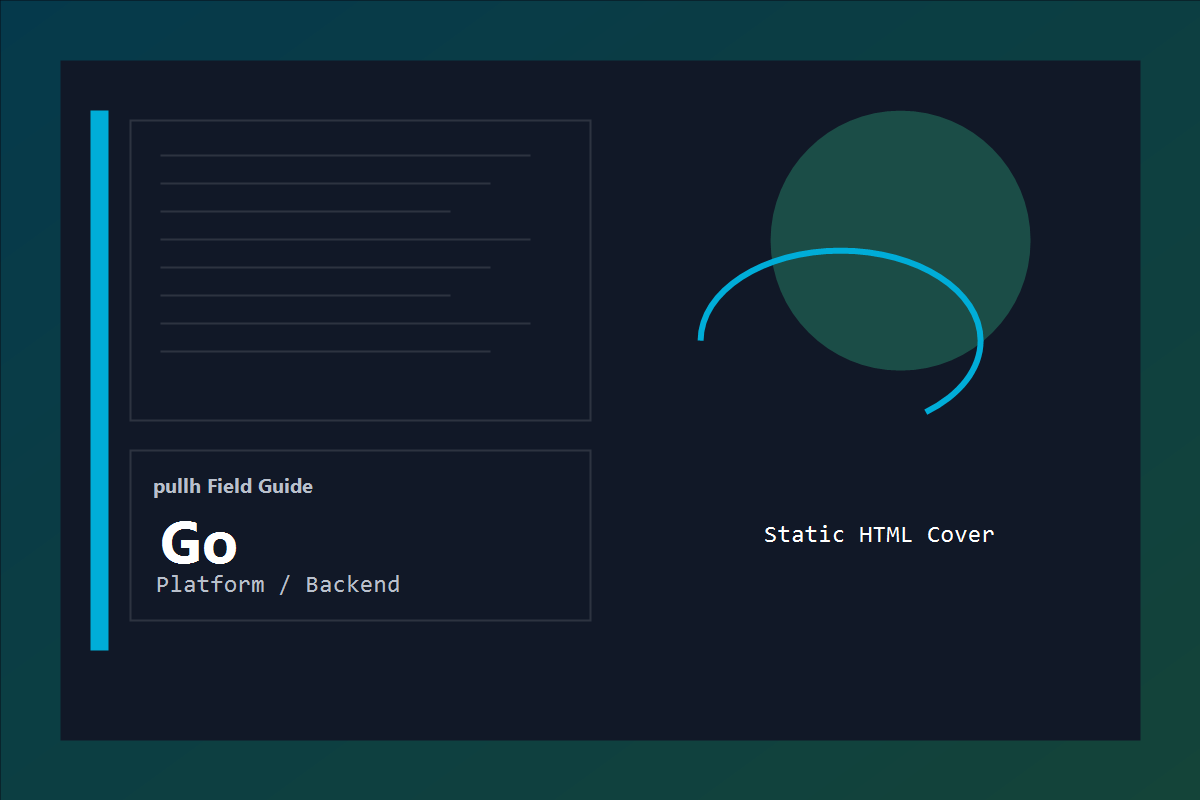The image size is (1200, 800).
Task: Click the word "HTML" in the caption
Action: click(x=885, y=535)
